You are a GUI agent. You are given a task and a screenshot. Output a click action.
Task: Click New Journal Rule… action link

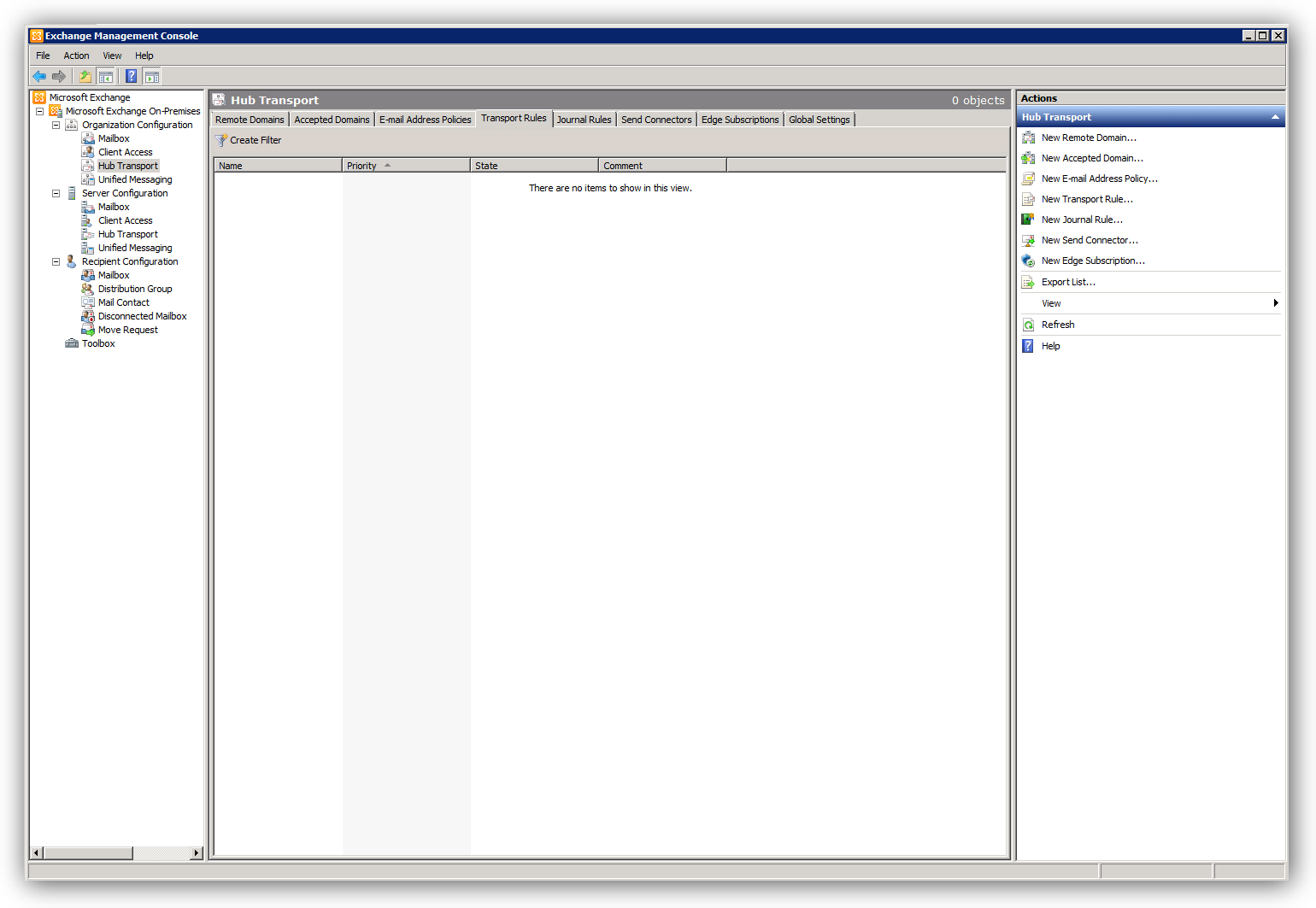[1082, 220]
